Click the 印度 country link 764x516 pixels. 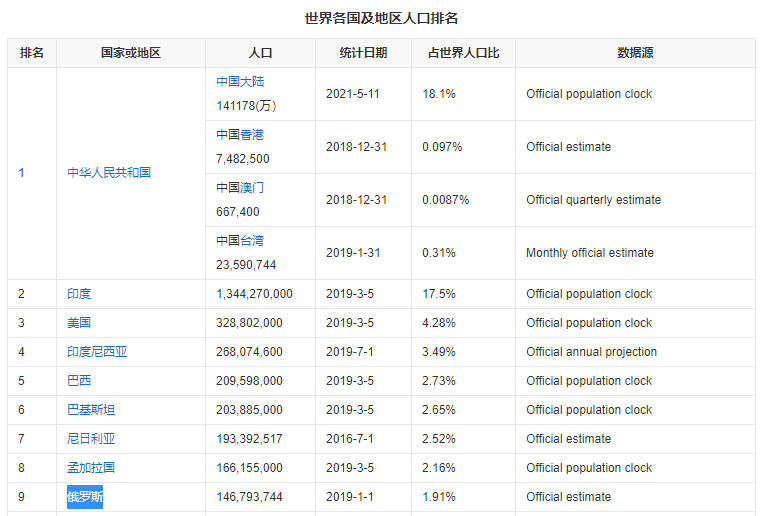coord(79,294)
